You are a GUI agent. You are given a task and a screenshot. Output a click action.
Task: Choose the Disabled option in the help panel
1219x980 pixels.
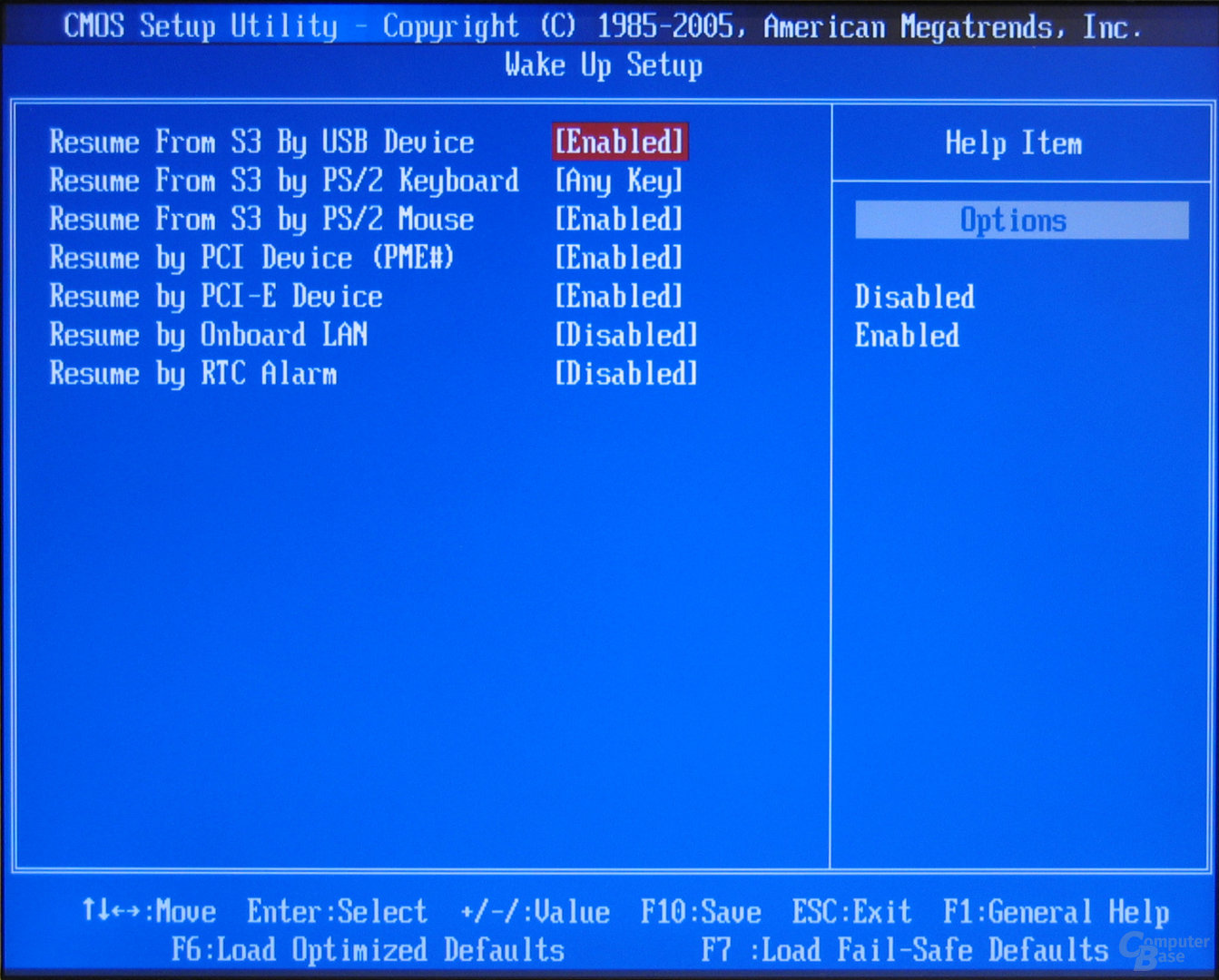click(914, 298)
